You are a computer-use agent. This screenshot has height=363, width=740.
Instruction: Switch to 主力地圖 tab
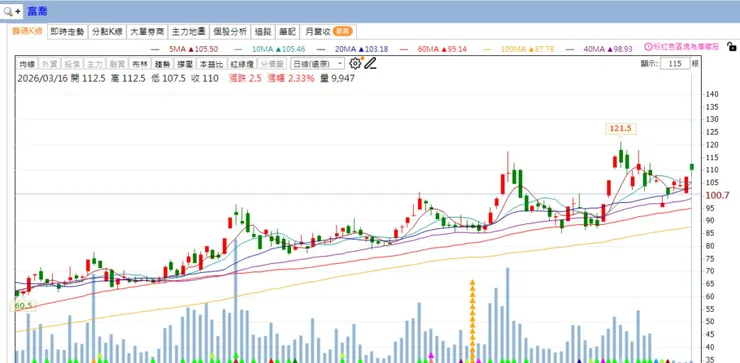pos(188,32)
